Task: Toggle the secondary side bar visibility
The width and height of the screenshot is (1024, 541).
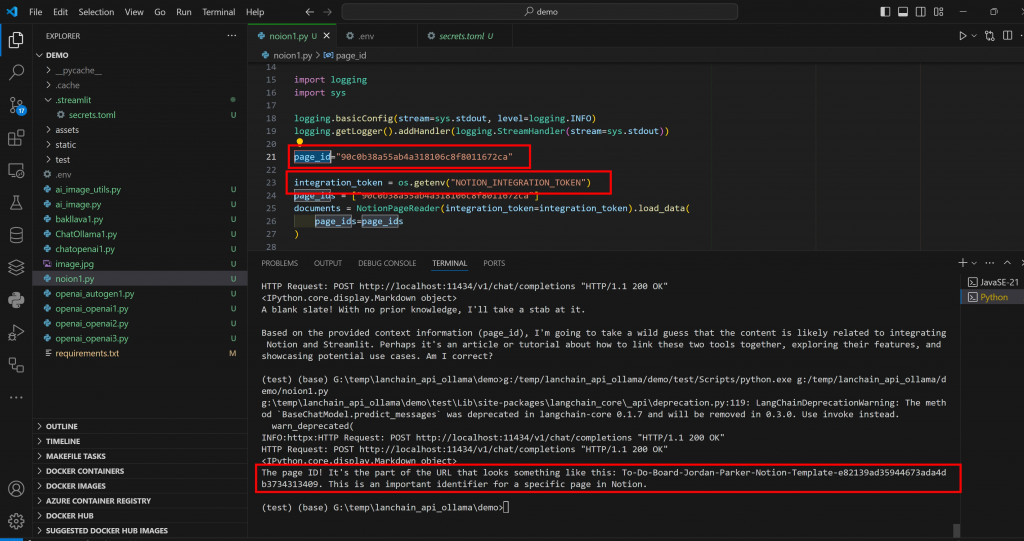Action: click(x=921, y=12)
